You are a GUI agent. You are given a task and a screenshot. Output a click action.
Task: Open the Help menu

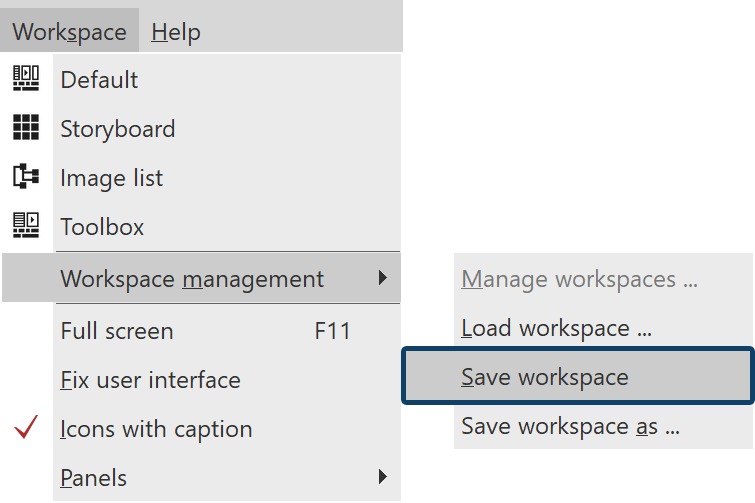pos(176,31)
